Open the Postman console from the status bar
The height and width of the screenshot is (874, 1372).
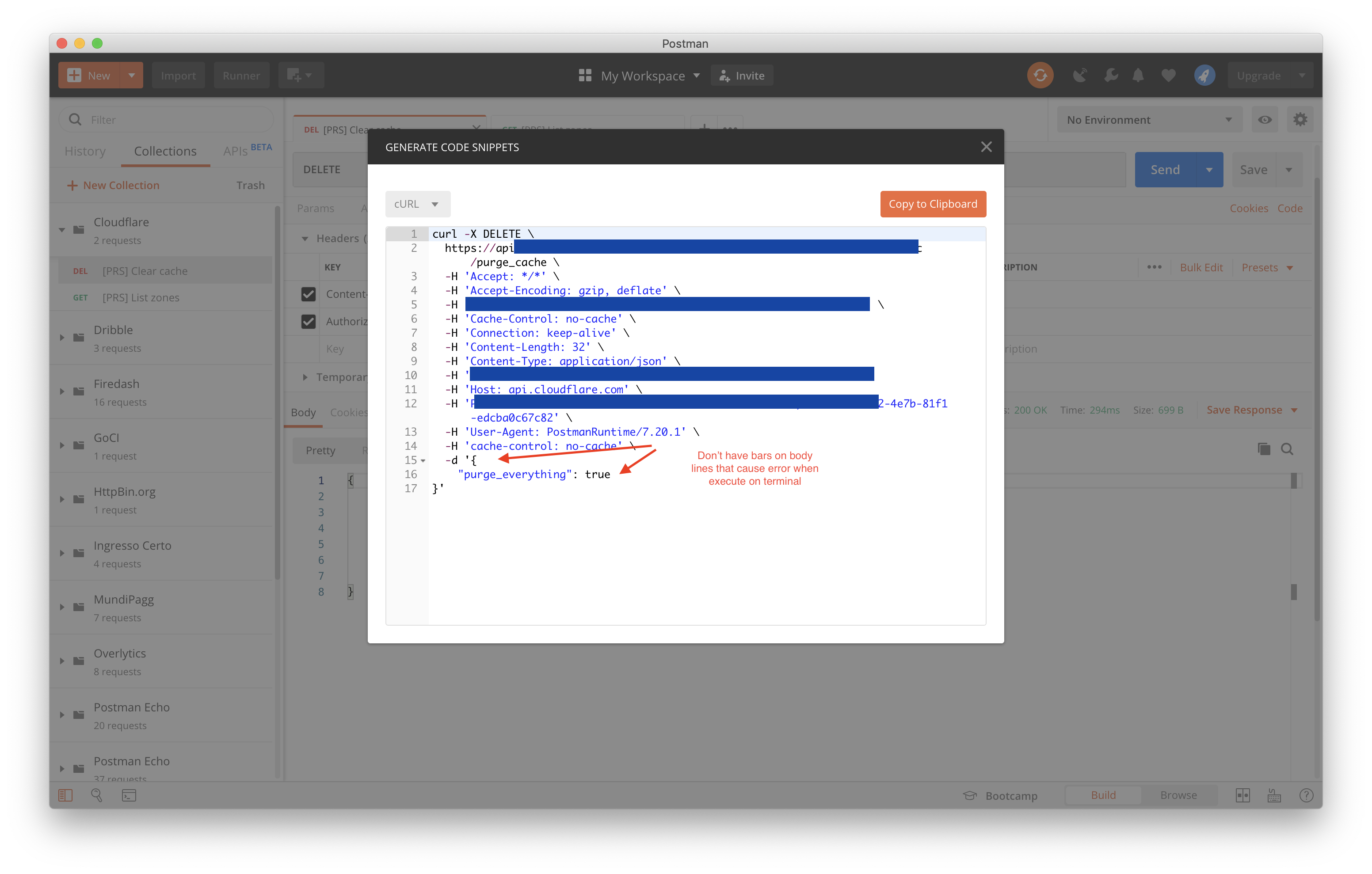pyautogui.click(x=130, y=795)
